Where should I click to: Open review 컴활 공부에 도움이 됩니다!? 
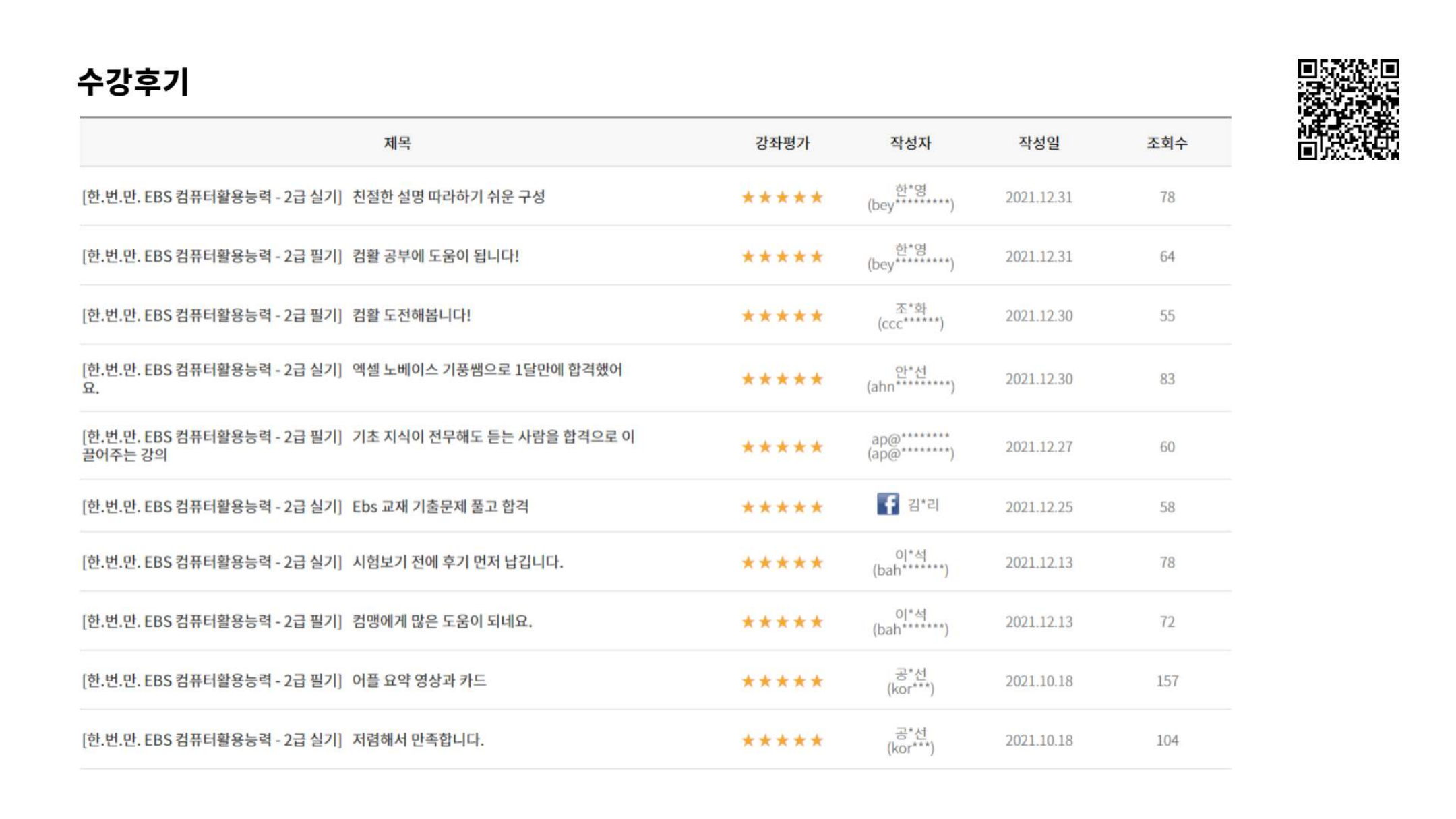[x=435, y=256]
